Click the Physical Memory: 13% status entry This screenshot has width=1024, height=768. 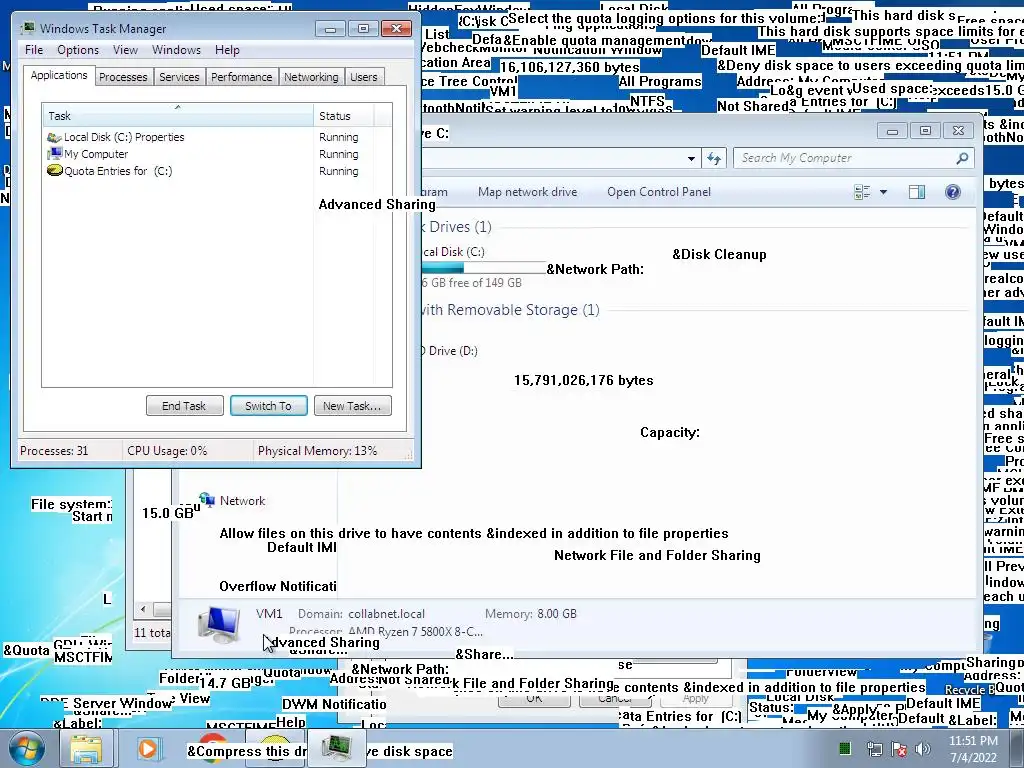[317, 451]
